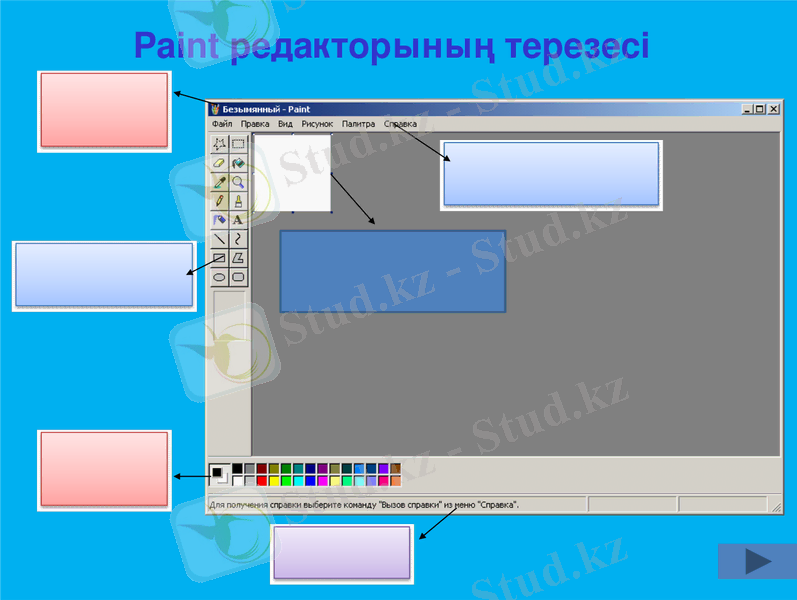Open the Палитра menu
797x600 pixels.
pyautogui.click(x=357, y=124)
